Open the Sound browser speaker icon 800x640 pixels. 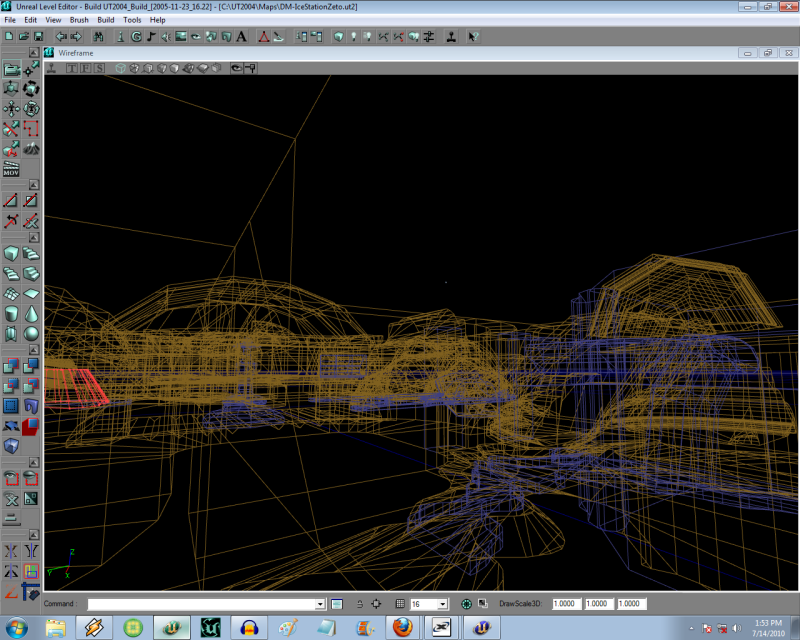coord(166,37)
